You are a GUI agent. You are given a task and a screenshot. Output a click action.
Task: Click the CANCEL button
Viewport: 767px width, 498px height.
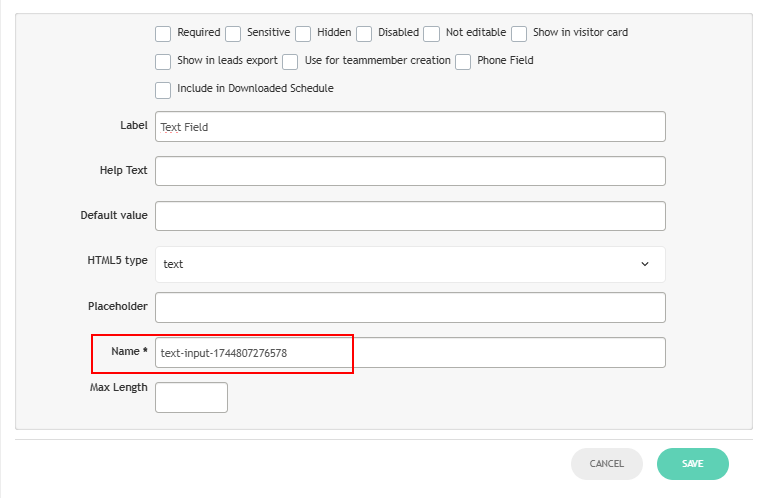point(607,464)
